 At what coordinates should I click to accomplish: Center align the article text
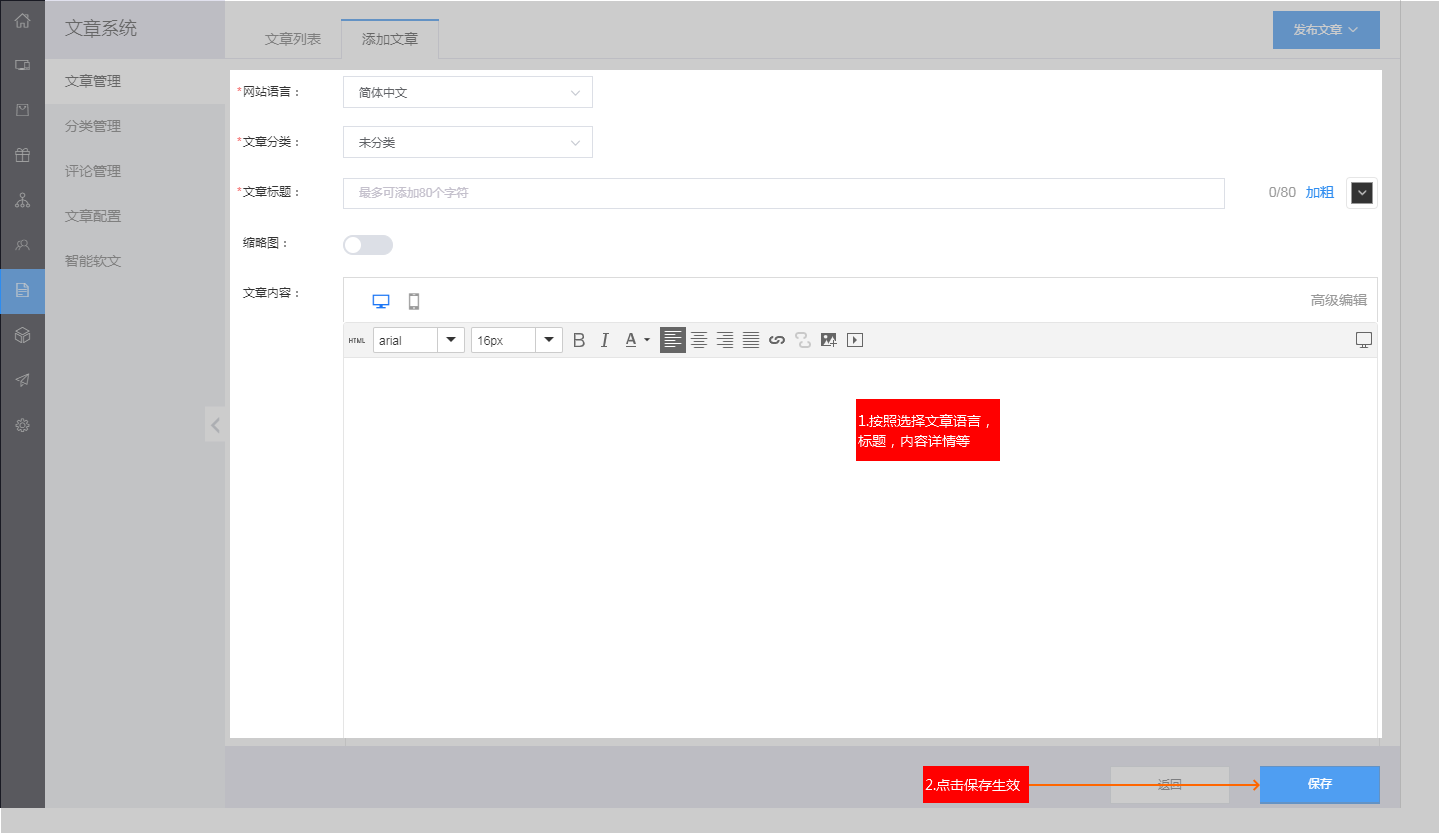[699, 340]
